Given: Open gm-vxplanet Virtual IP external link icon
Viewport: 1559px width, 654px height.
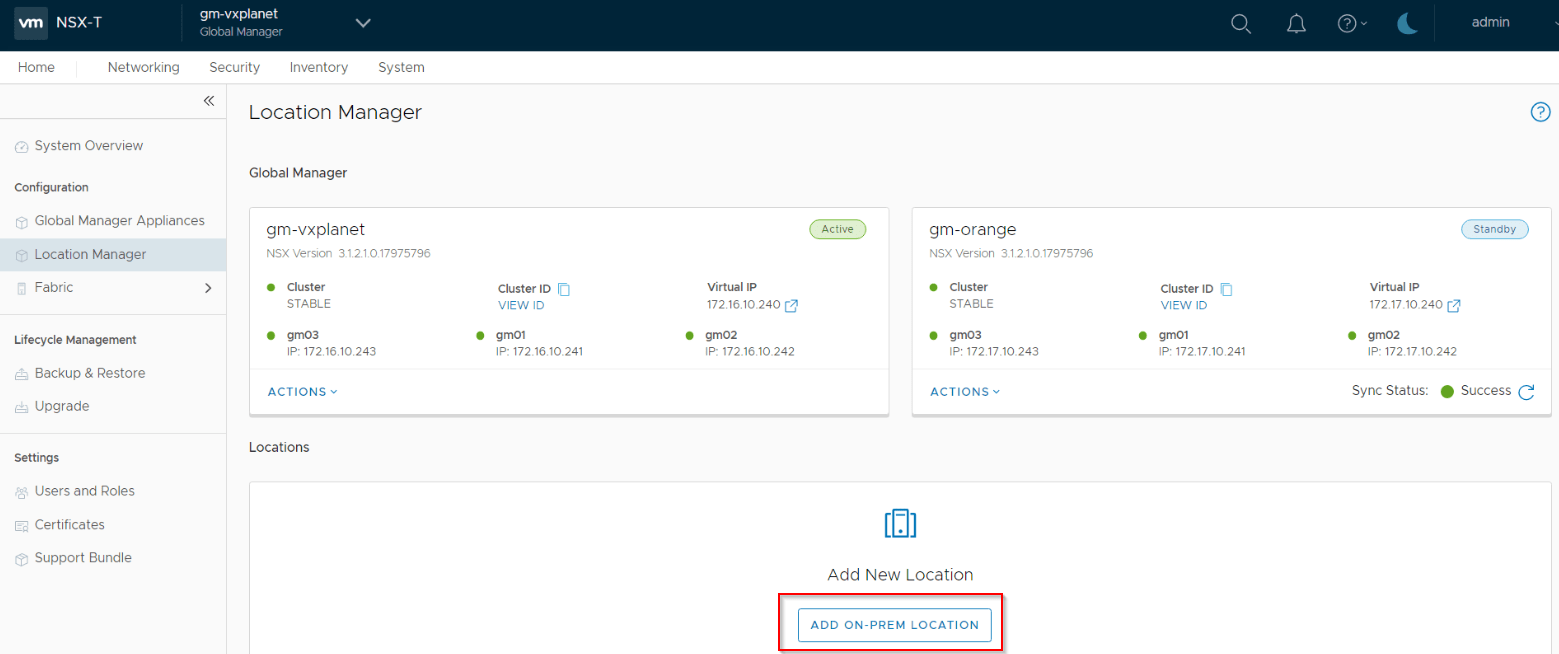Looking at the screenshot, I should coord(791,305).
